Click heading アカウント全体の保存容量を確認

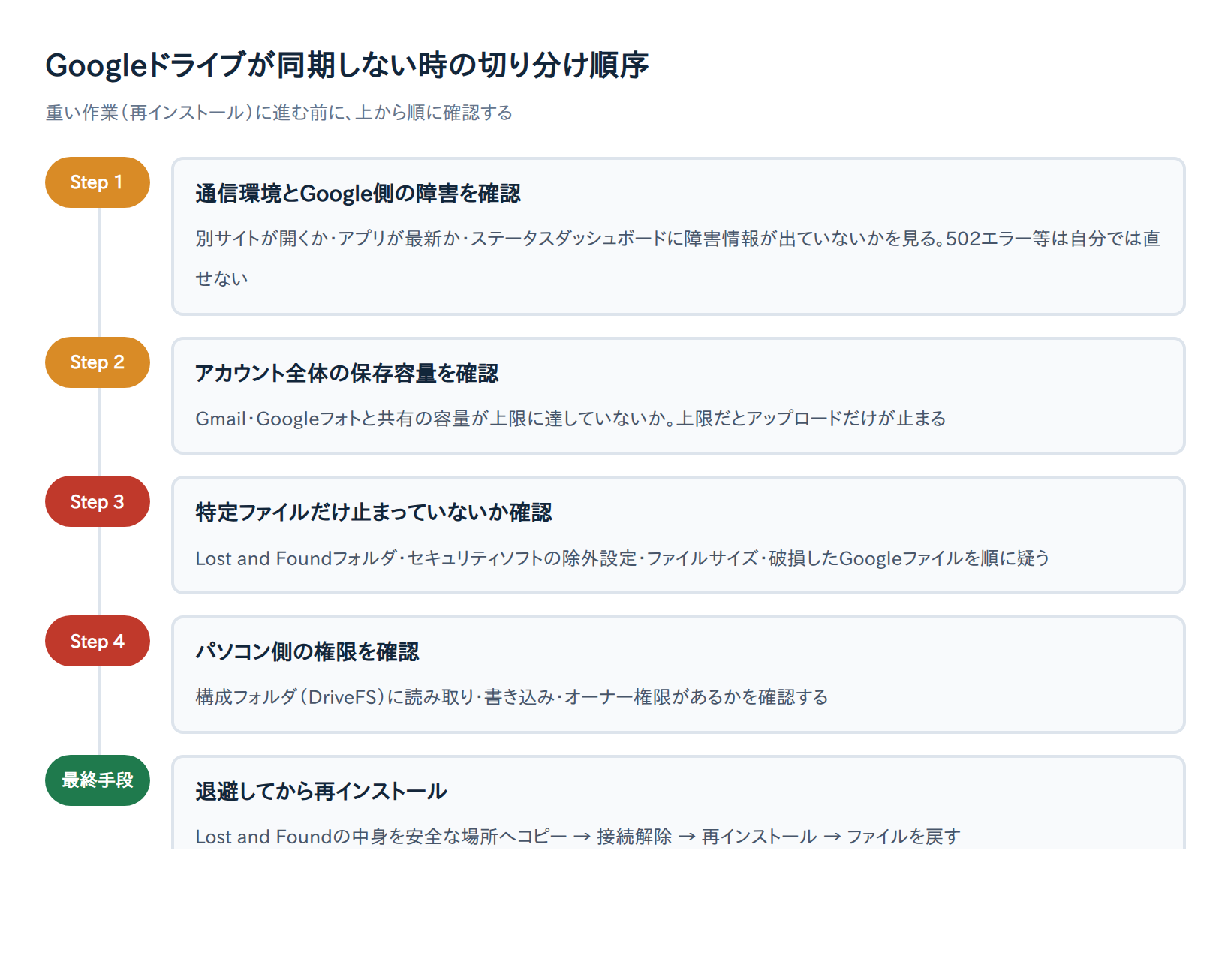click(347, 374)
